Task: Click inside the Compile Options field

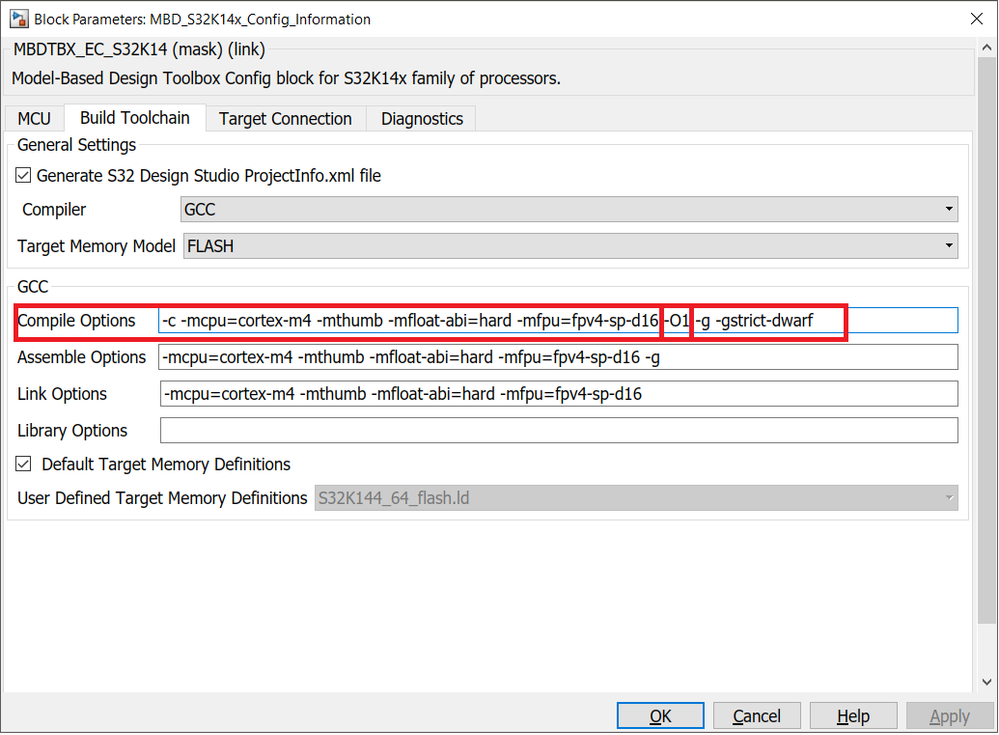Action: (558, 320)
